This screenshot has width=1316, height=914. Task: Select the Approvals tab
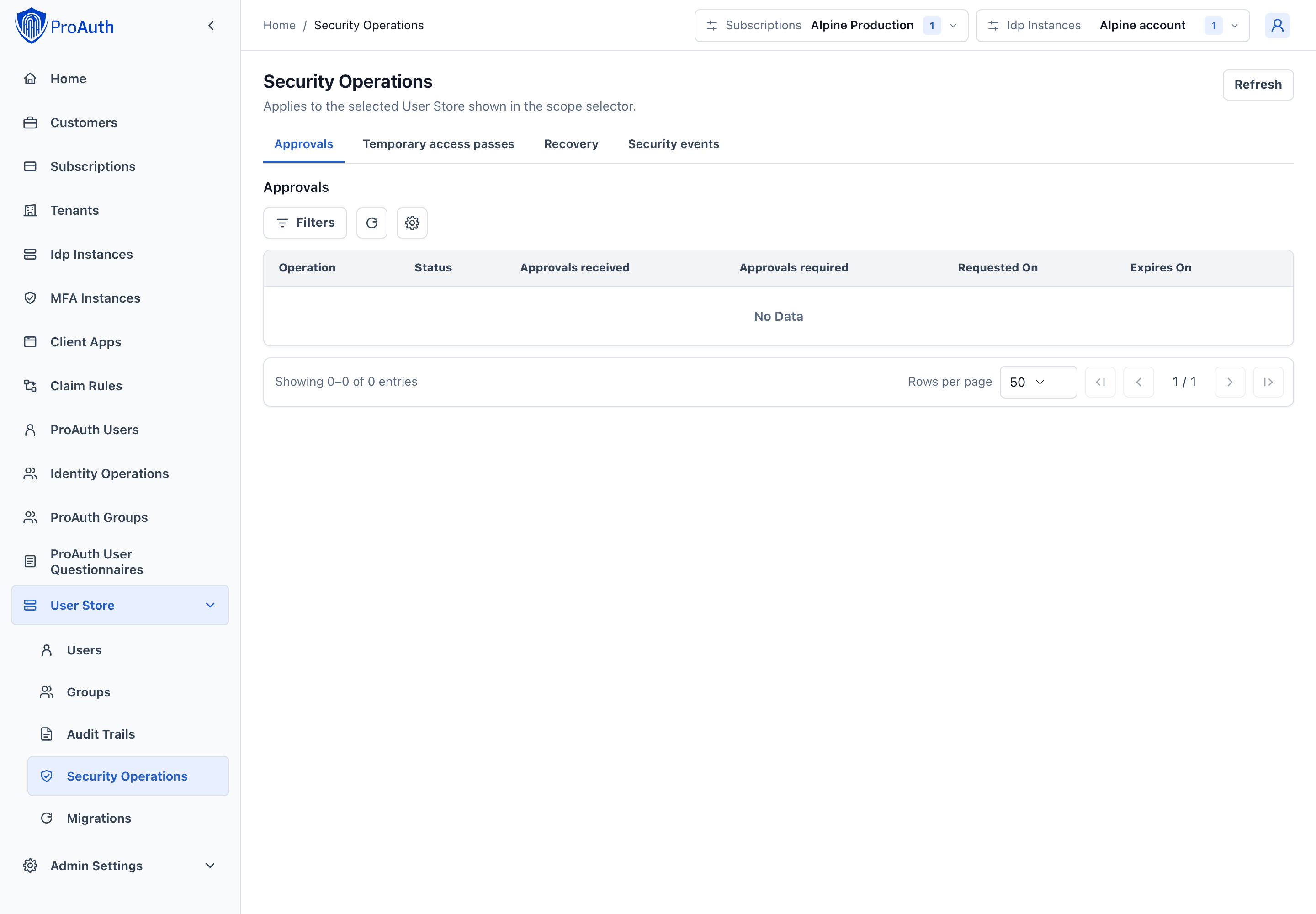[303, 144]
